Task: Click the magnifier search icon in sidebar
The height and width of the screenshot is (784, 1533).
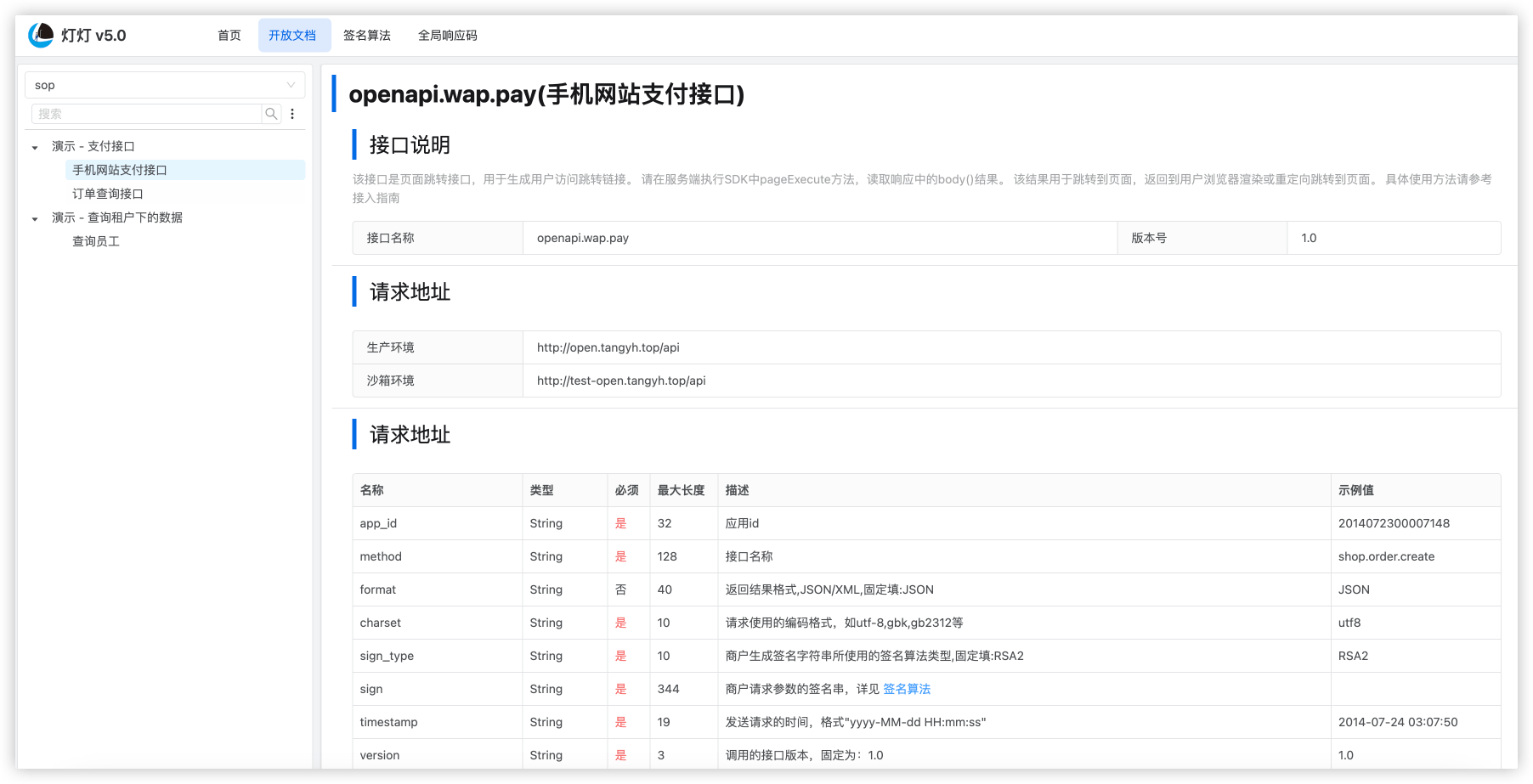Action: click(271, 114)
